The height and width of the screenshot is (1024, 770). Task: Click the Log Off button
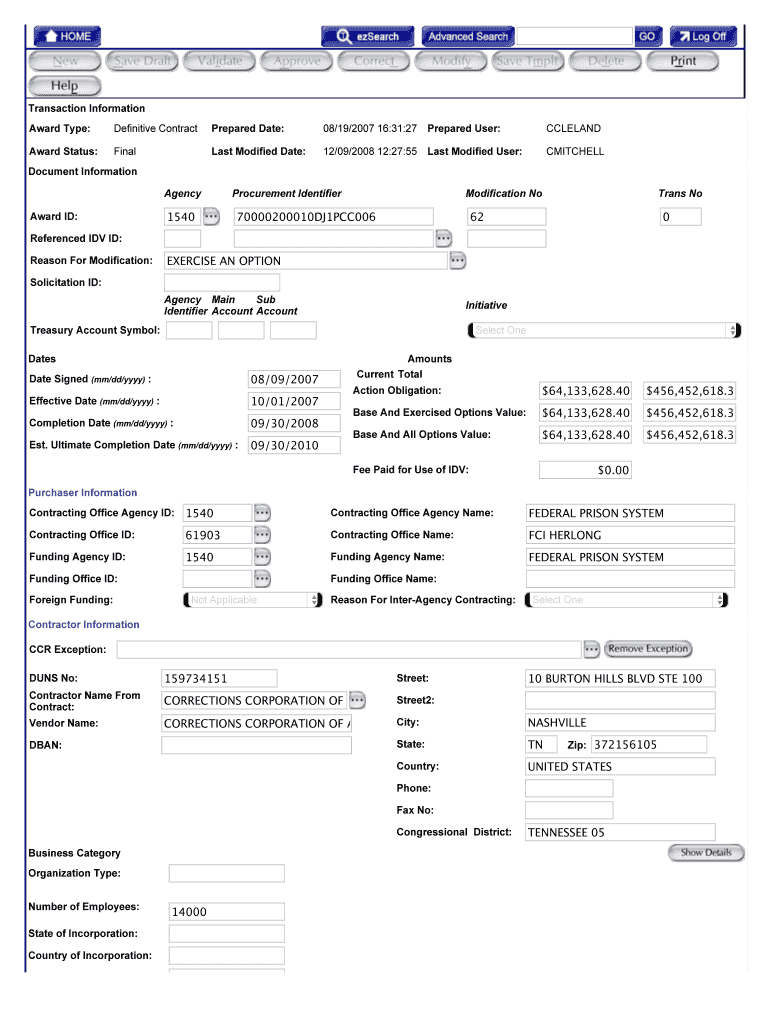(703, 36)
